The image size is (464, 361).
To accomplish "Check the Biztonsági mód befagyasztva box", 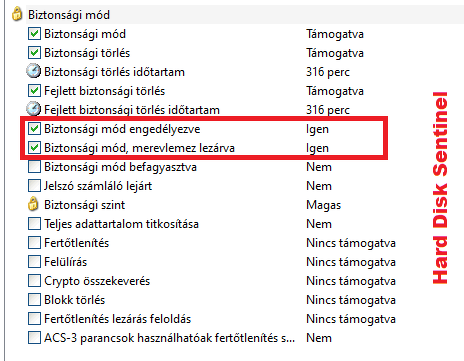I will [x=34, y=167].
